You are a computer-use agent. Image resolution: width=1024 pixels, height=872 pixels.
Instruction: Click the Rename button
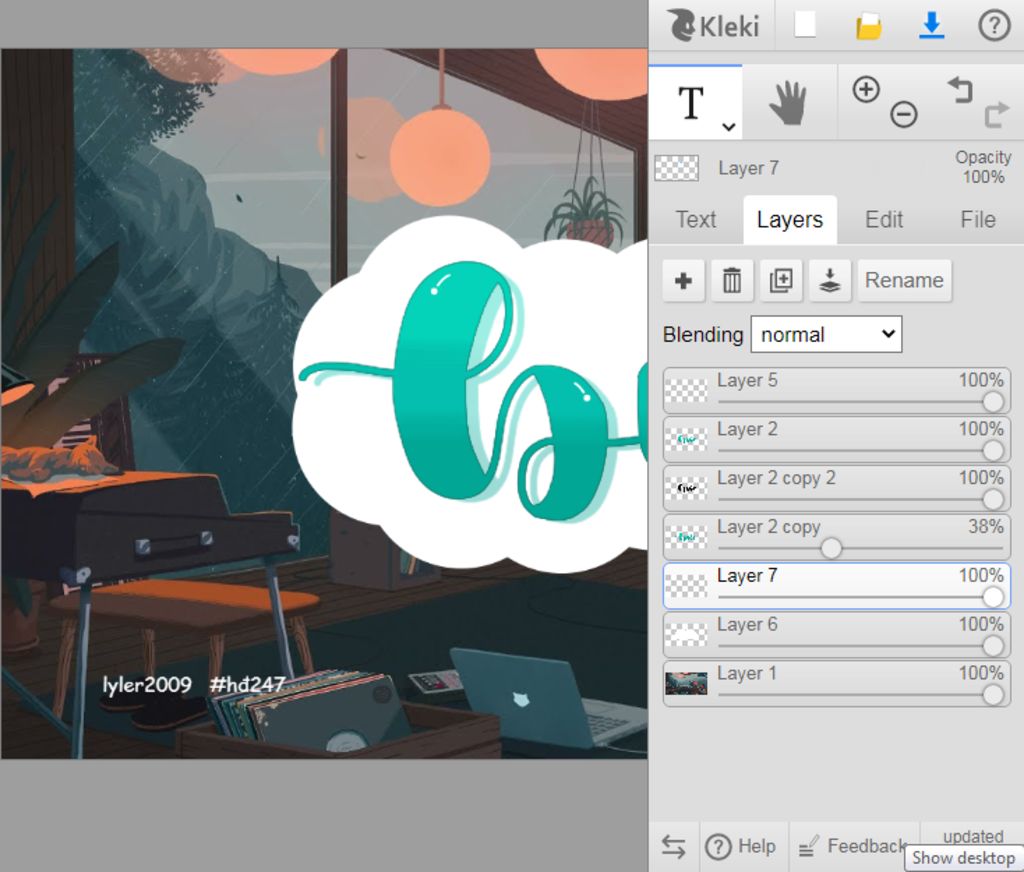pos(904,281)
